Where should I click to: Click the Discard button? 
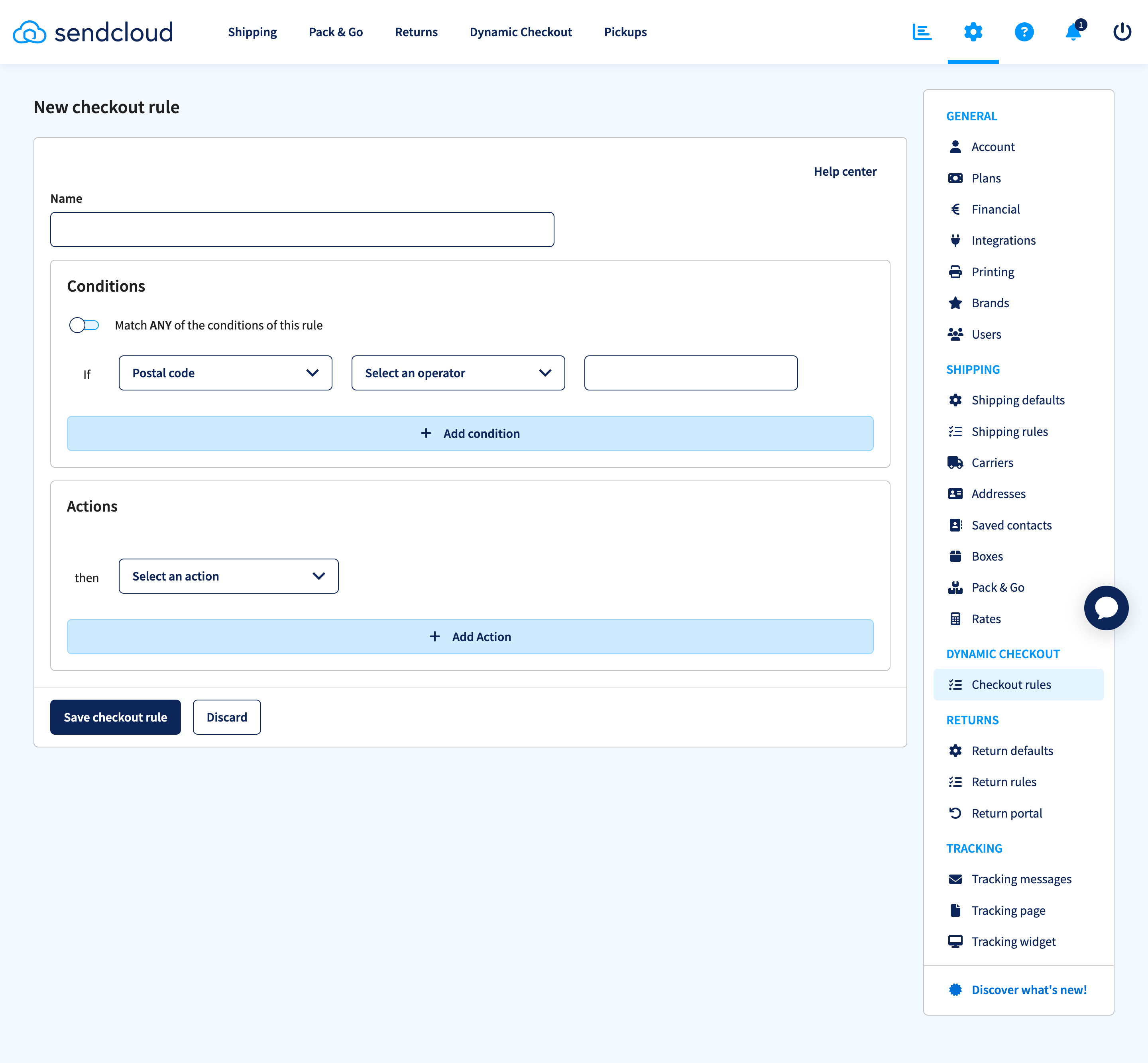pos(227,717)
